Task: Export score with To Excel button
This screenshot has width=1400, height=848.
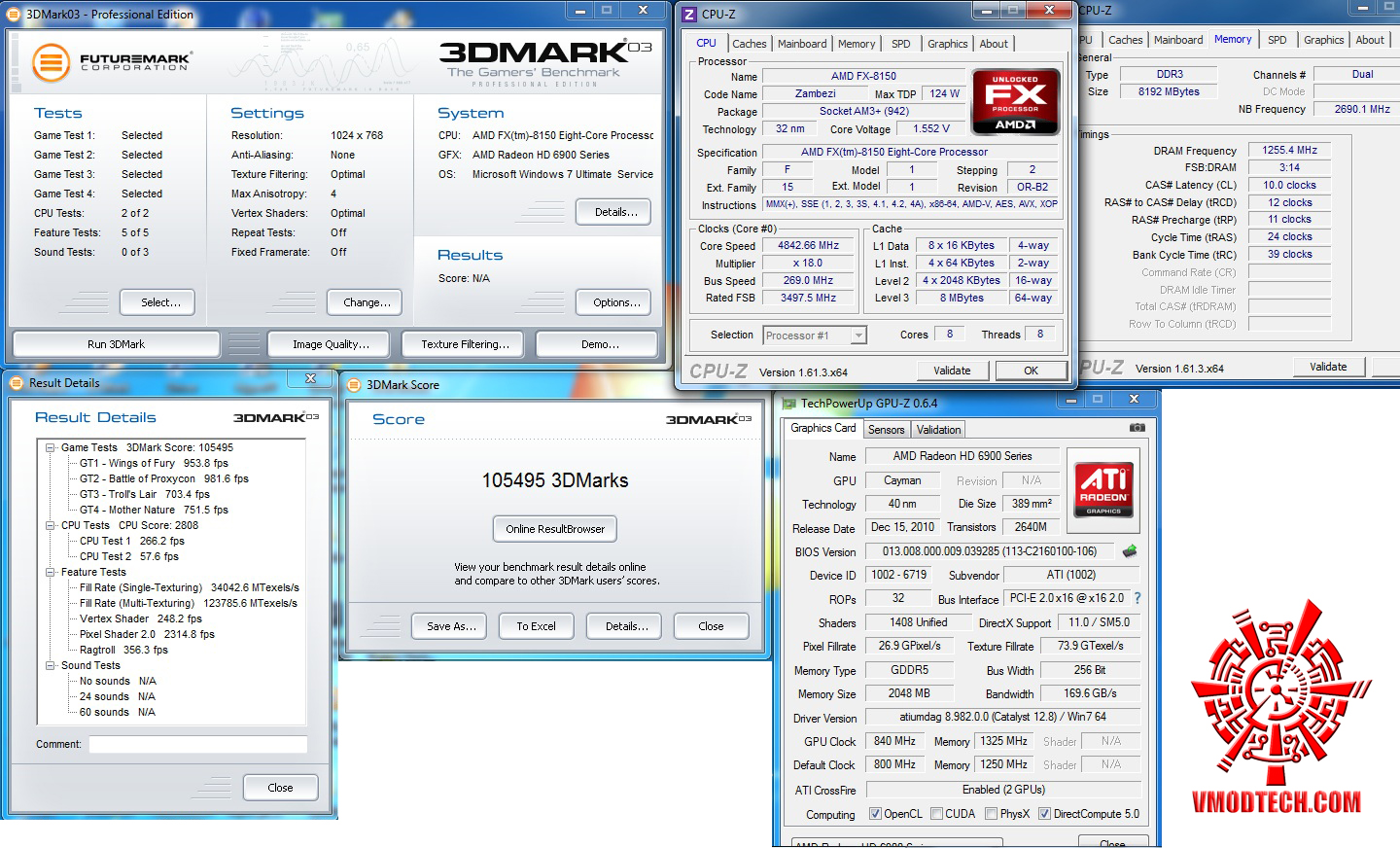Action: pos(536,626)
